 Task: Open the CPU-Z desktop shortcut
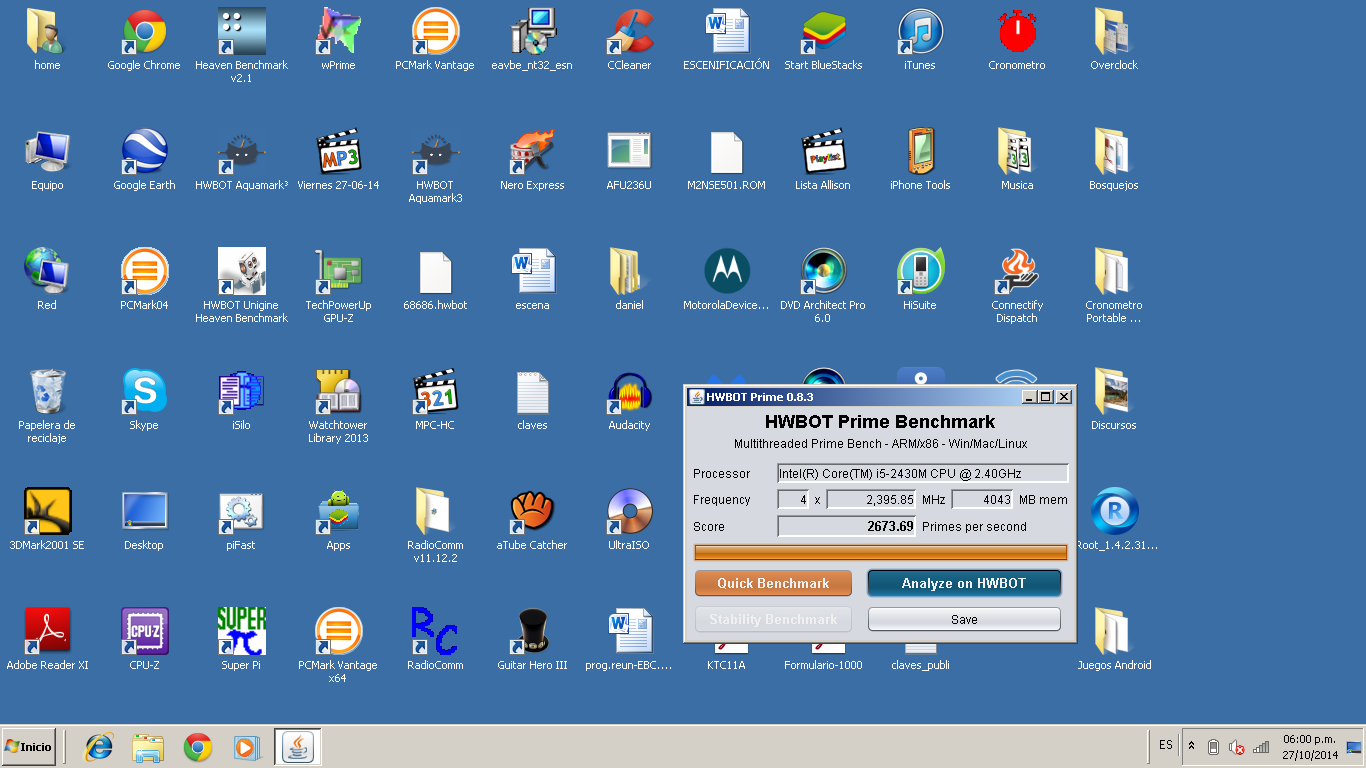click(144, 640)
